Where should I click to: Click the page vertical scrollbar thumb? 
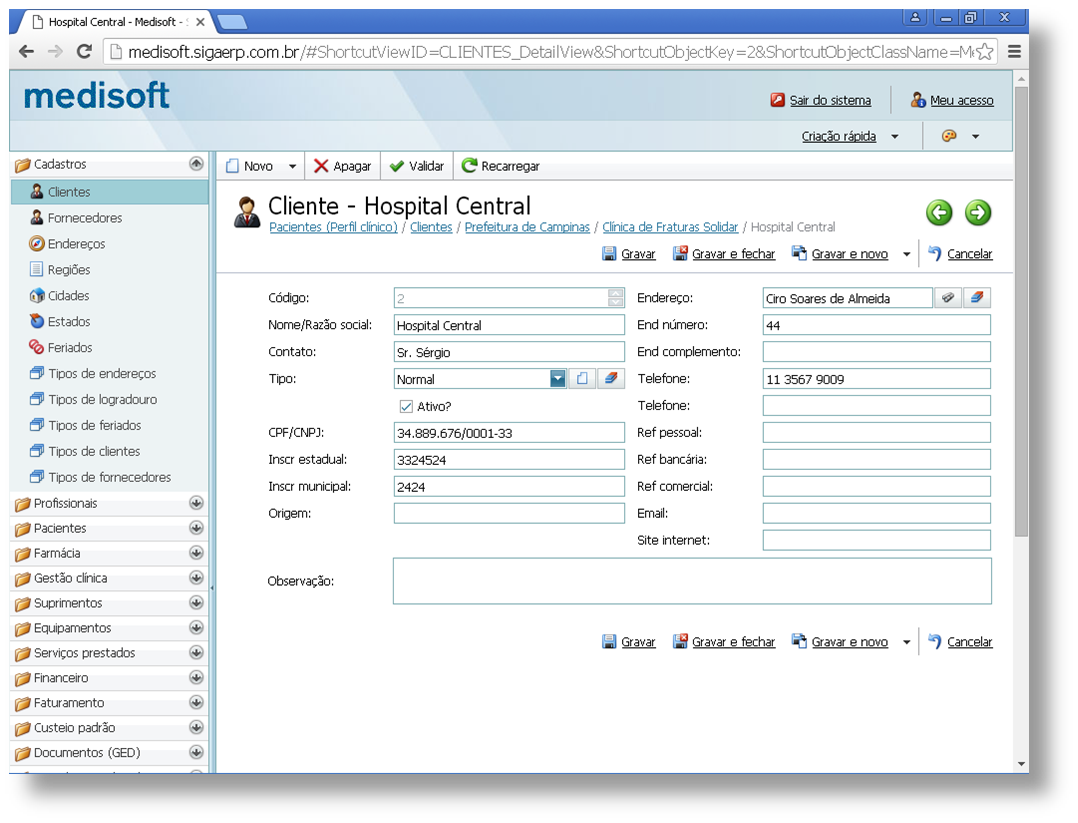click(1021, 311)
